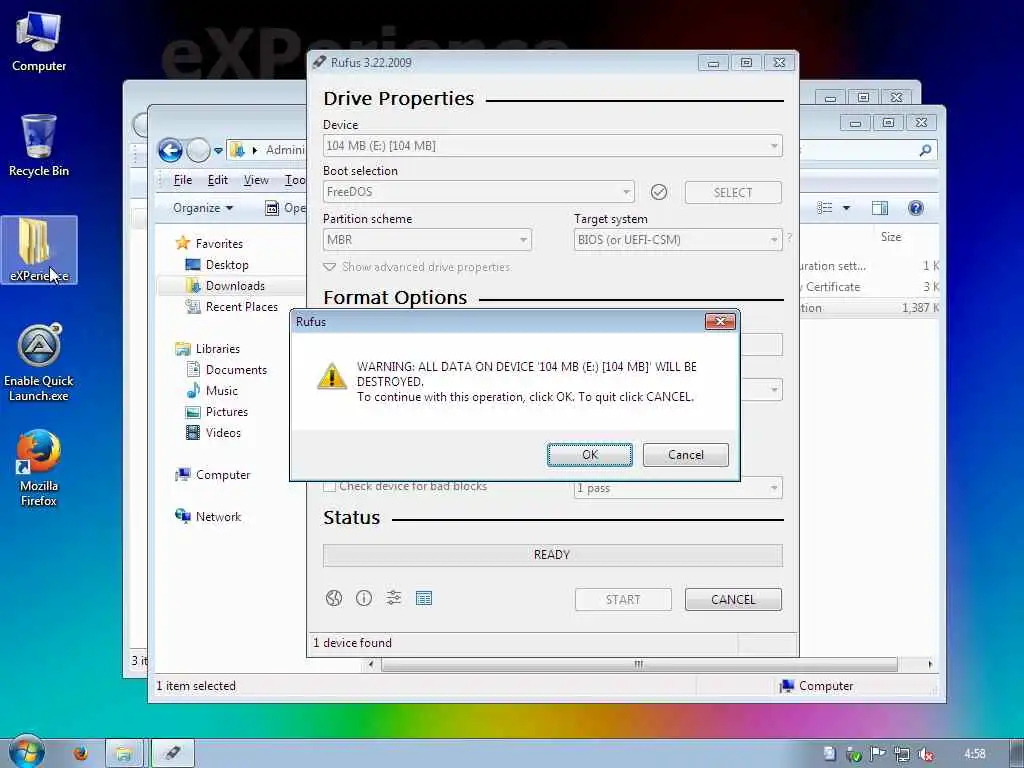Click Rufus taskbar button

(173, 753)
